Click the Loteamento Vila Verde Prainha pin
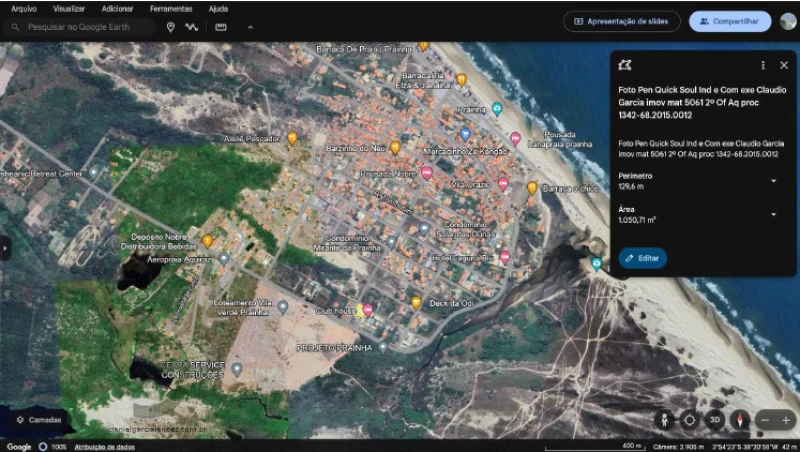Image resolution: width=800 pixels, height=452 pixels. point(282,307)
